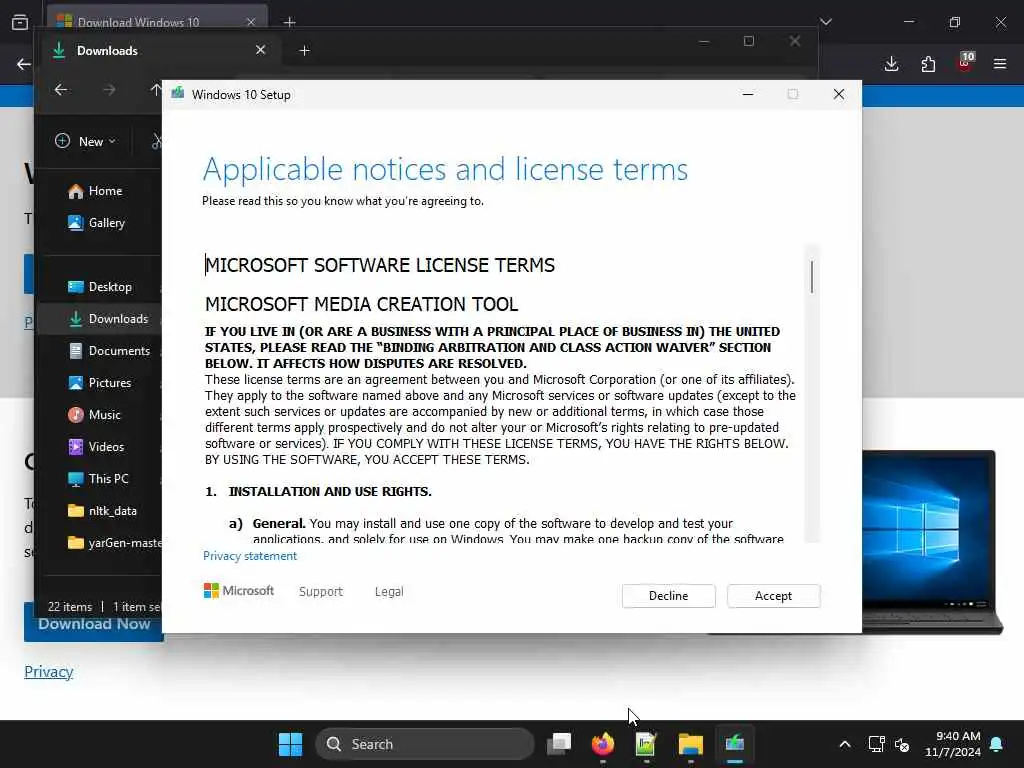Select Downloads folder in Explorer sidebar
The image size is (1024, 768).
[108, 319]
